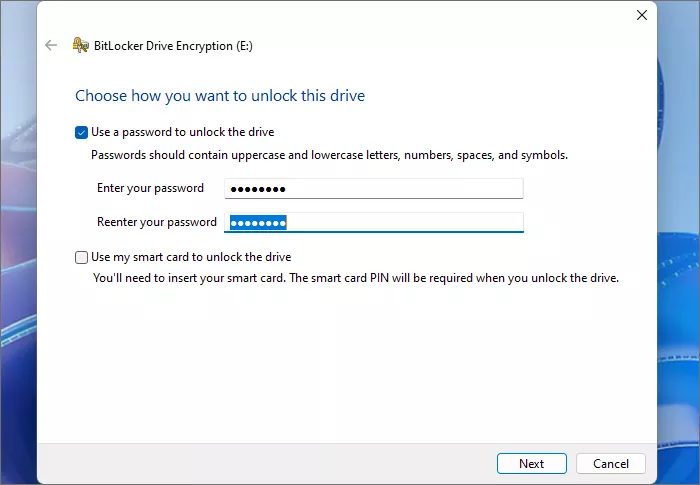
Task: Click the smart card PIN description text
Action: click(x=356, y=278)
